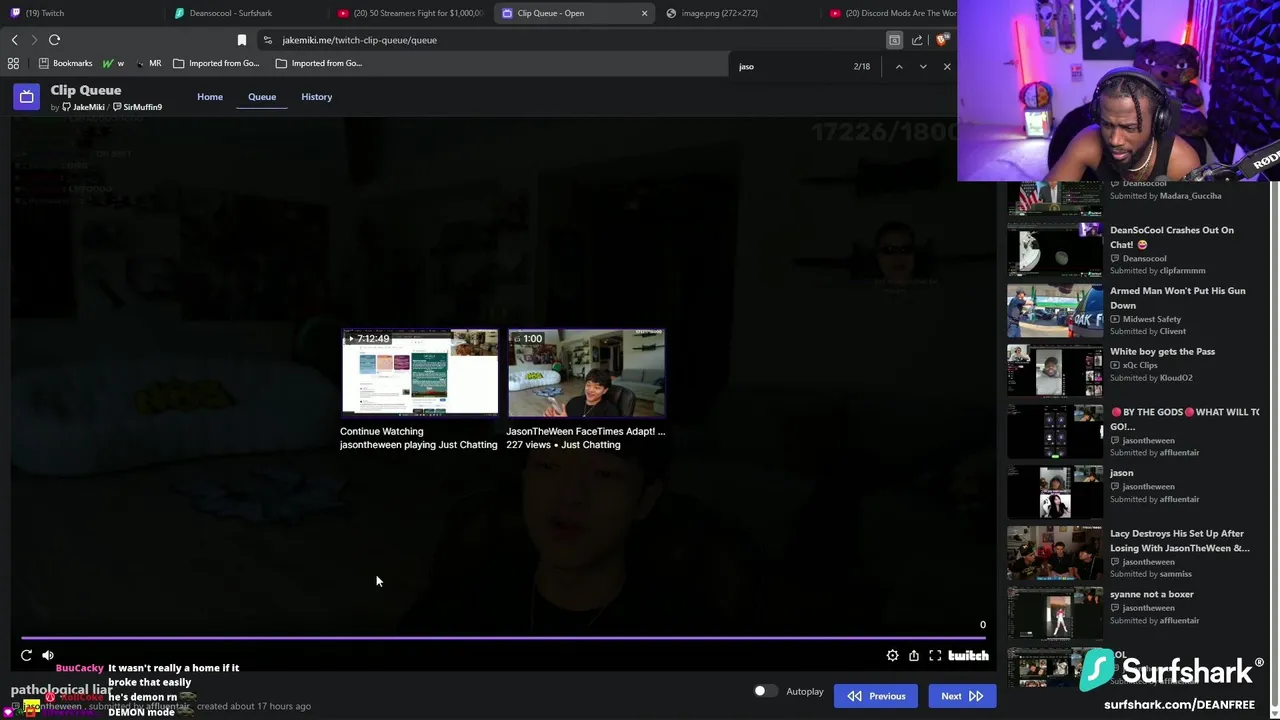Screen dimensions: 1280x720
Task: Switch to the History tab
Action: (317, 97)
